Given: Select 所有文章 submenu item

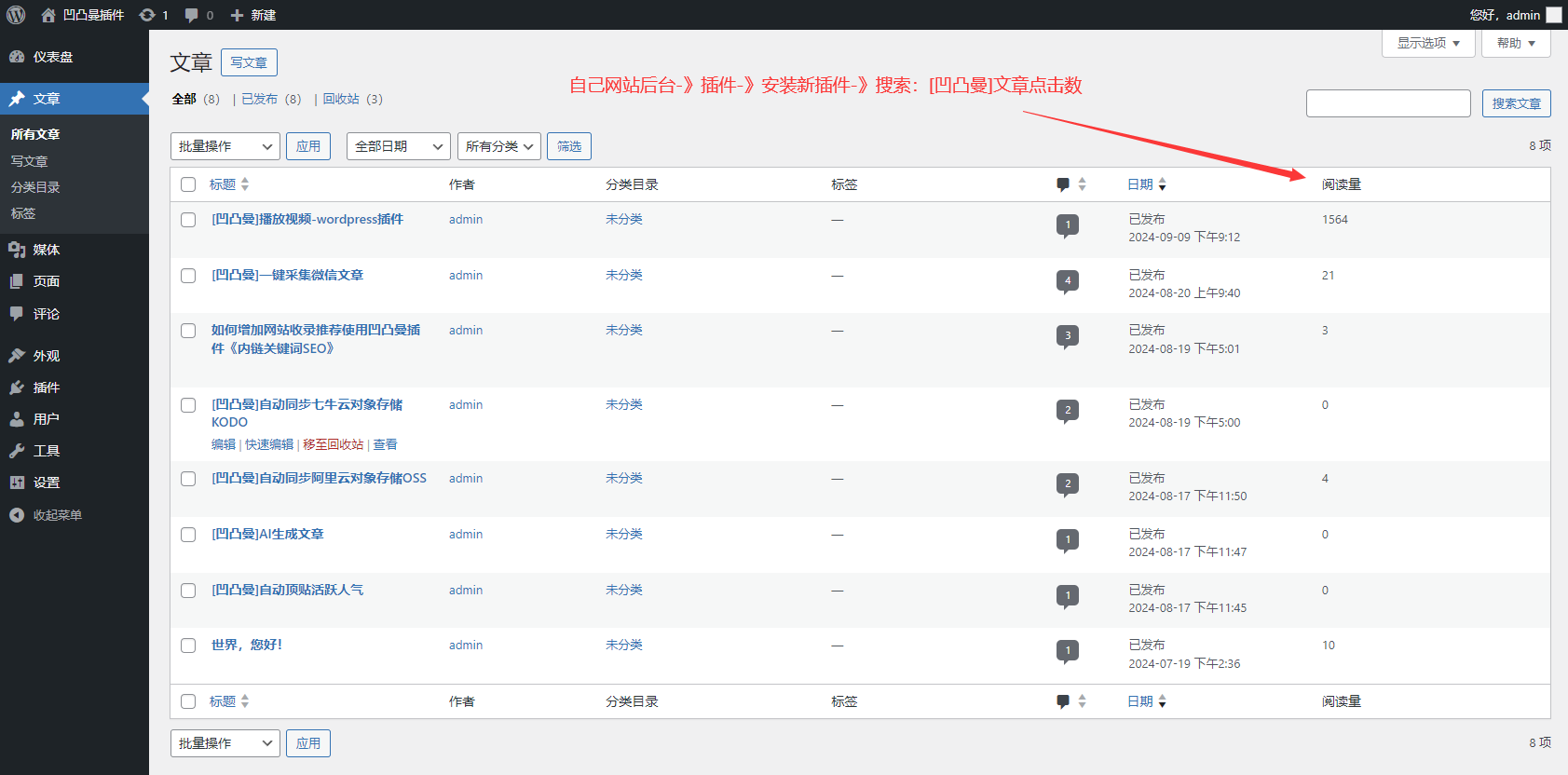Looking at the screenshot, I should tap(35, 134).
